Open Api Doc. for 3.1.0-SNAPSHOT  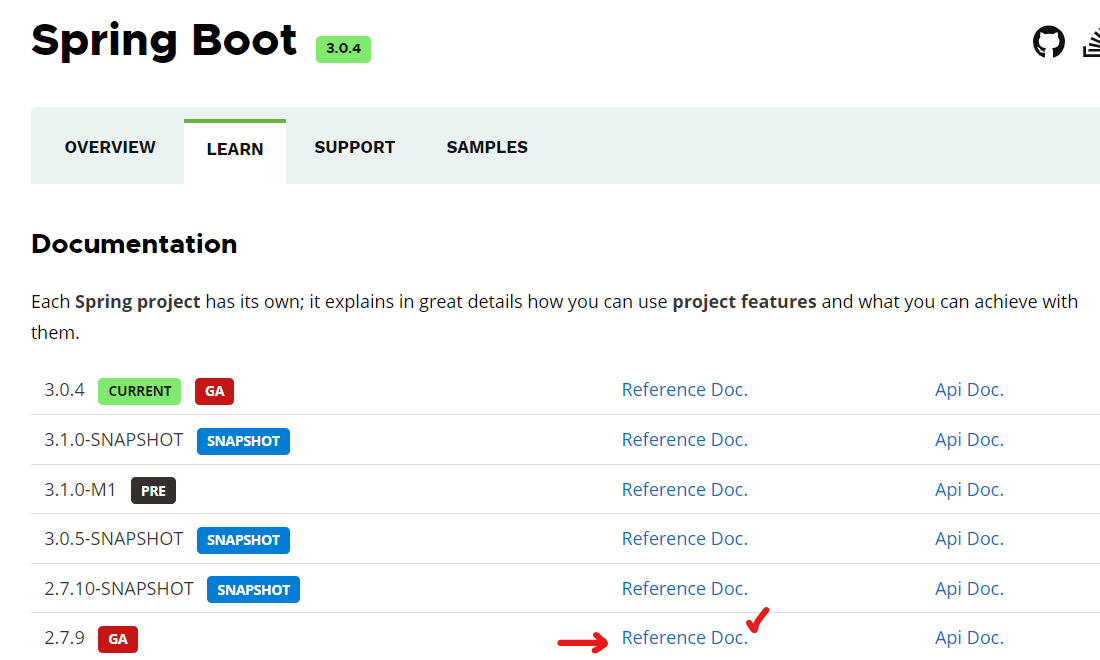970,440
